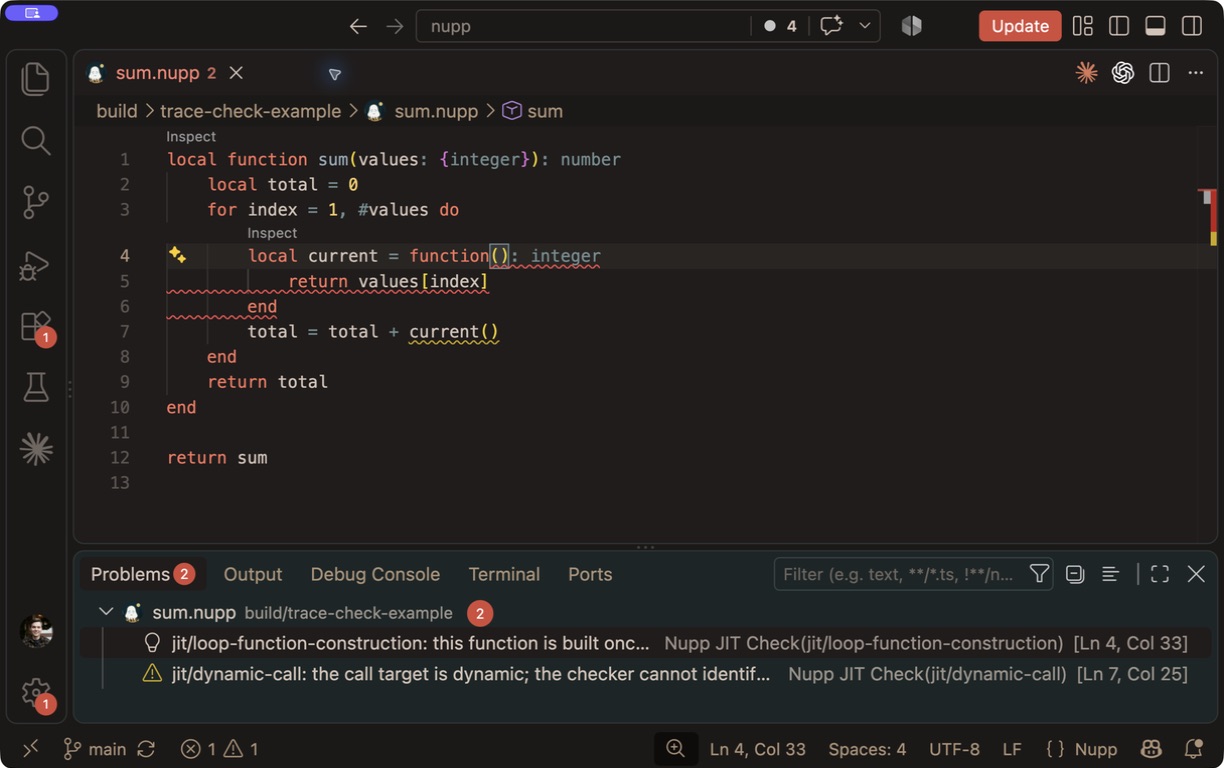
Task: Open the Source Control view
Action: pos(36,203)
